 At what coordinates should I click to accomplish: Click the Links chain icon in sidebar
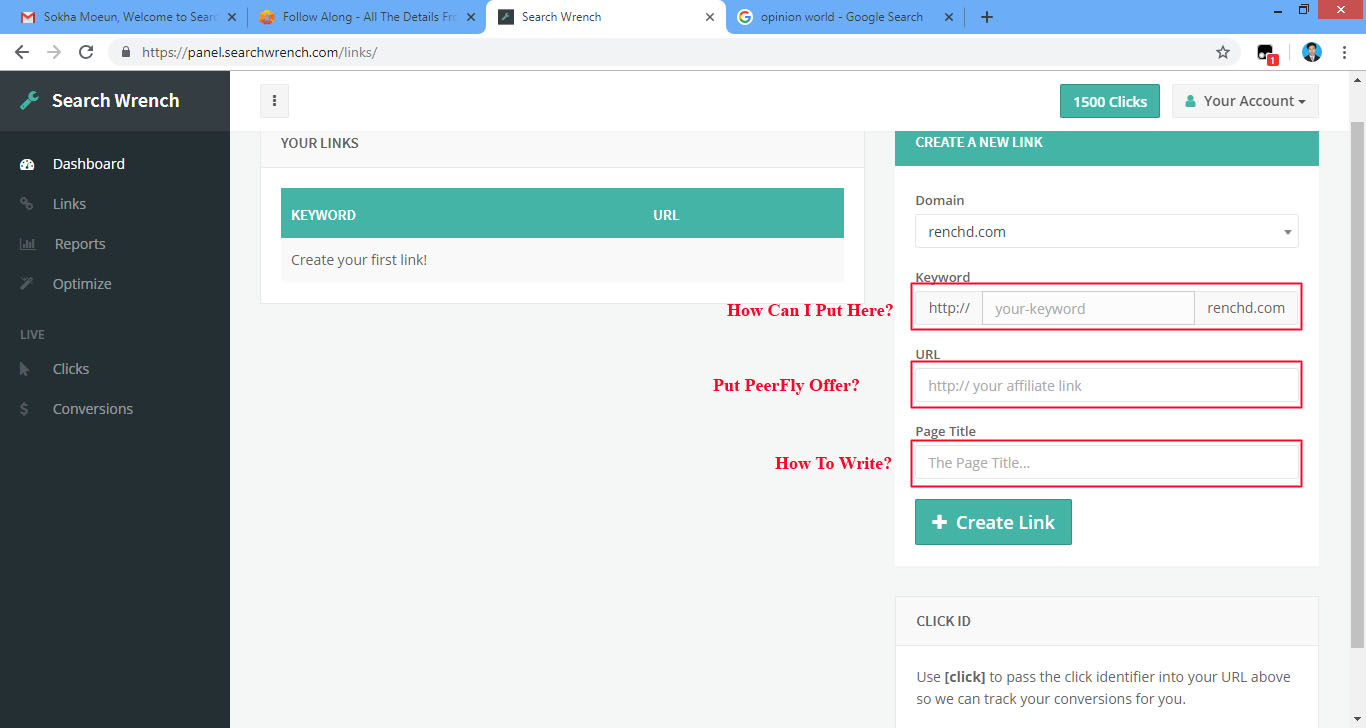(27, 204)
